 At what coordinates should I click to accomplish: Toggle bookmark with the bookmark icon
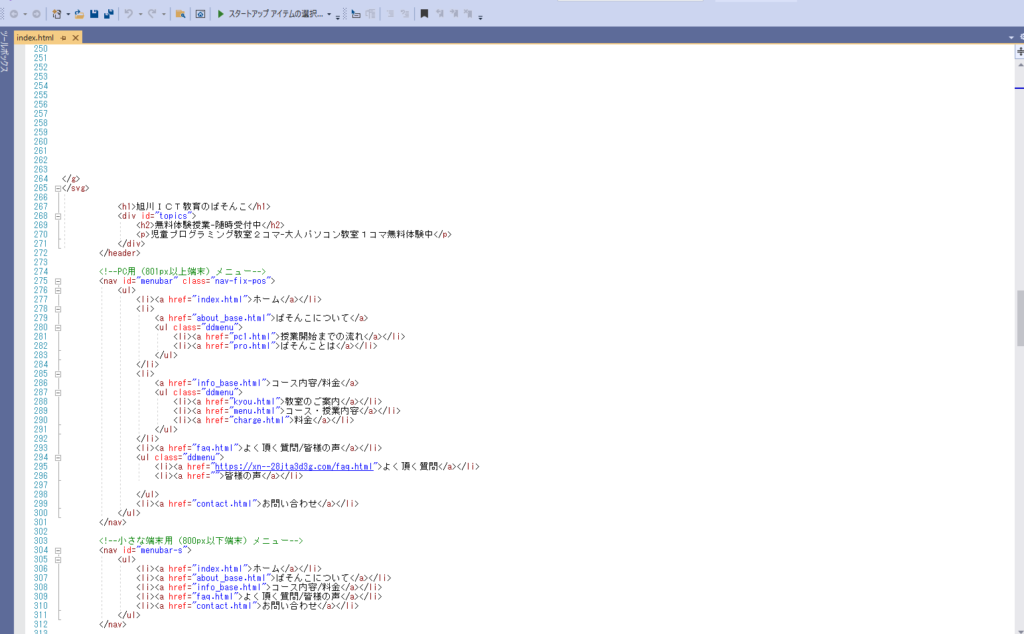(x=424, y=14)
